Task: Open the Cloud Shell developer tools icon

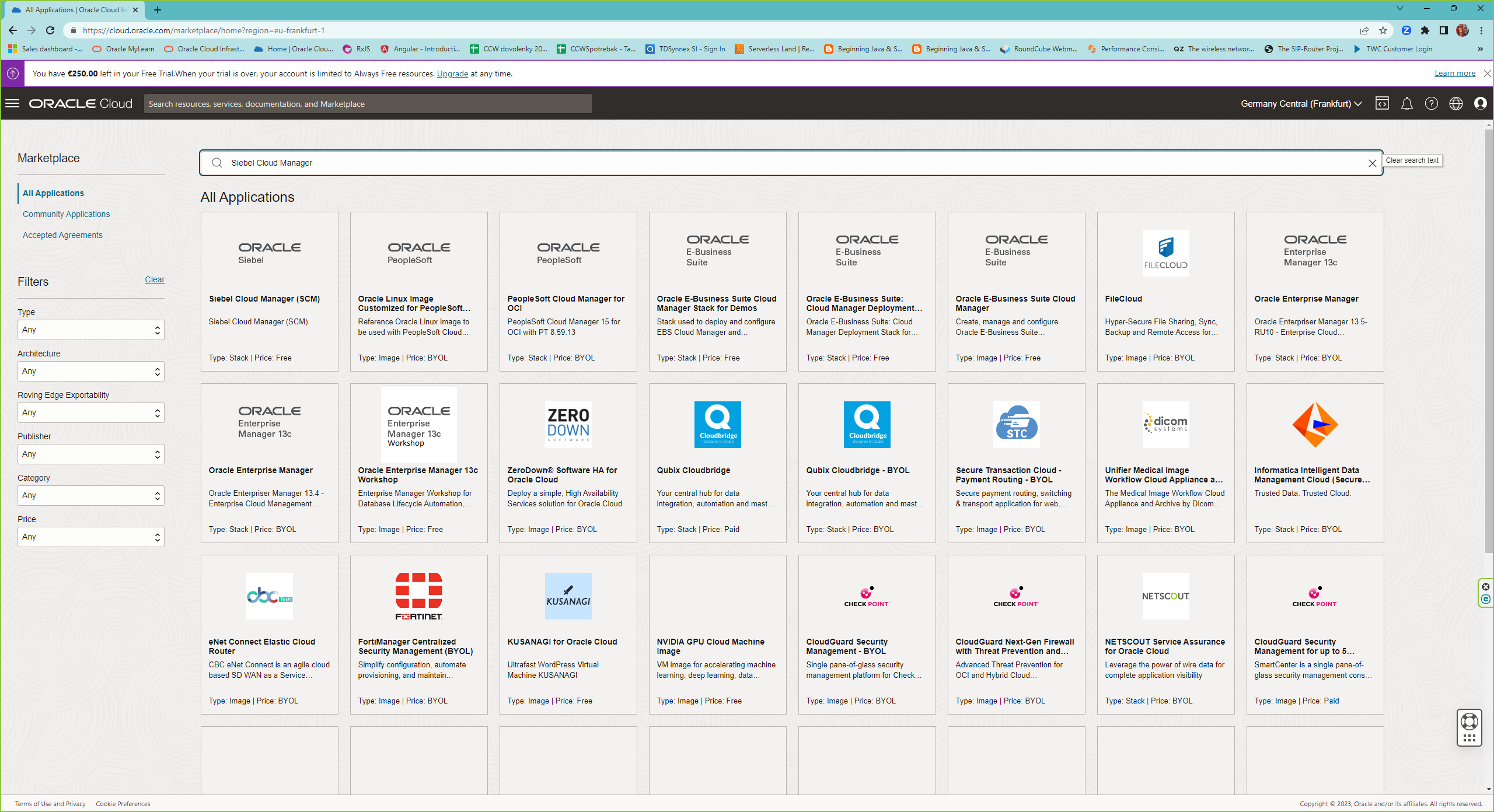Action: click(x=1382, y=103)
